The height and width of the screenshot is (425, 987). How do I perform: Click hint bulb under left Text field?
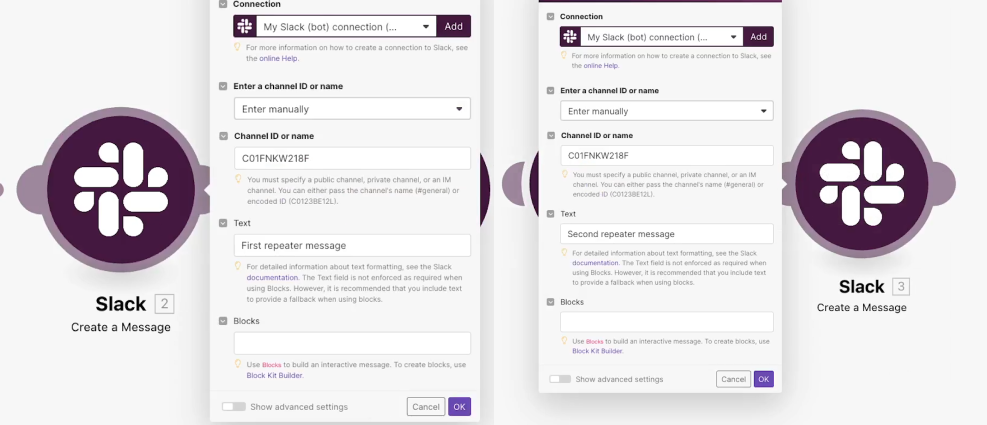click(x=238, y=266)
